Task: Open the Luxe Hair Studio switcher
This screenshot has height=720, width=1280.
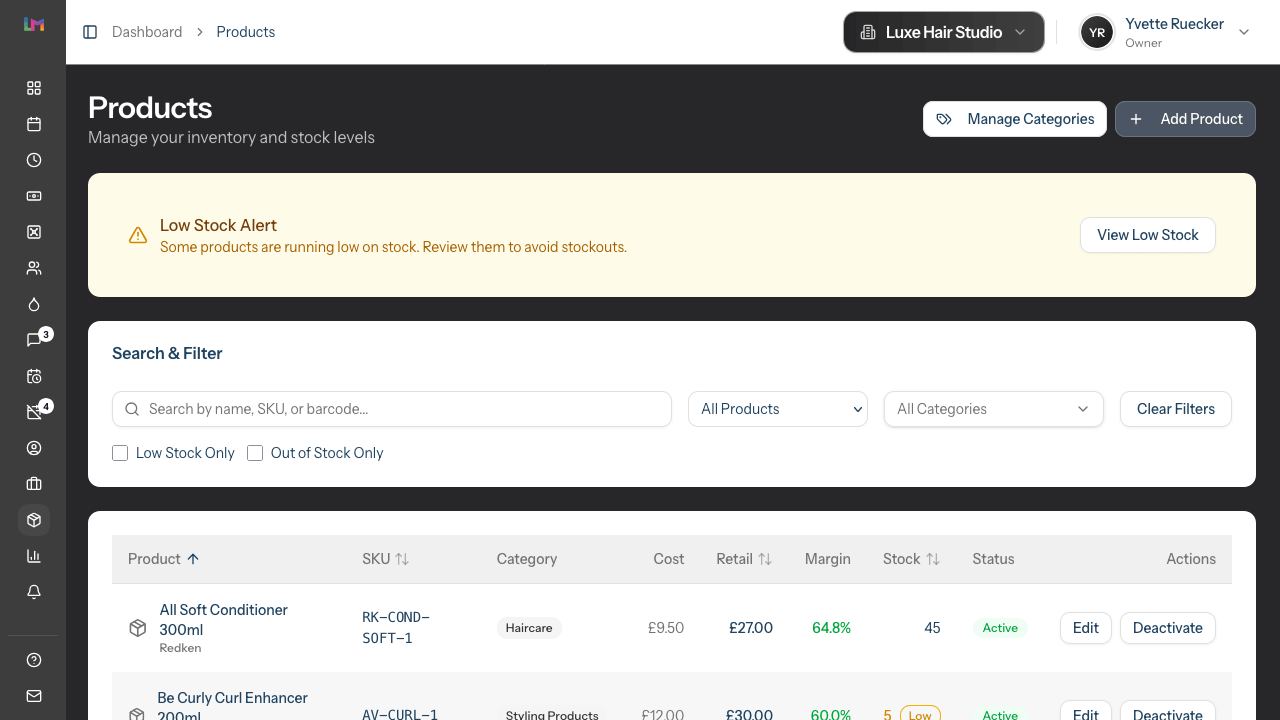Action: pyautogui.click(x=943, y=32)
